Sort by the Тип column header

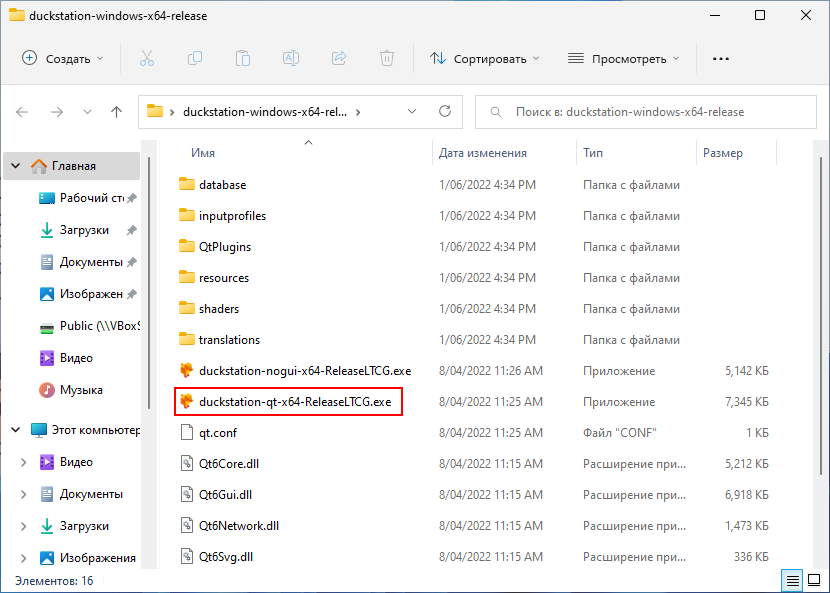pos(593,152)
